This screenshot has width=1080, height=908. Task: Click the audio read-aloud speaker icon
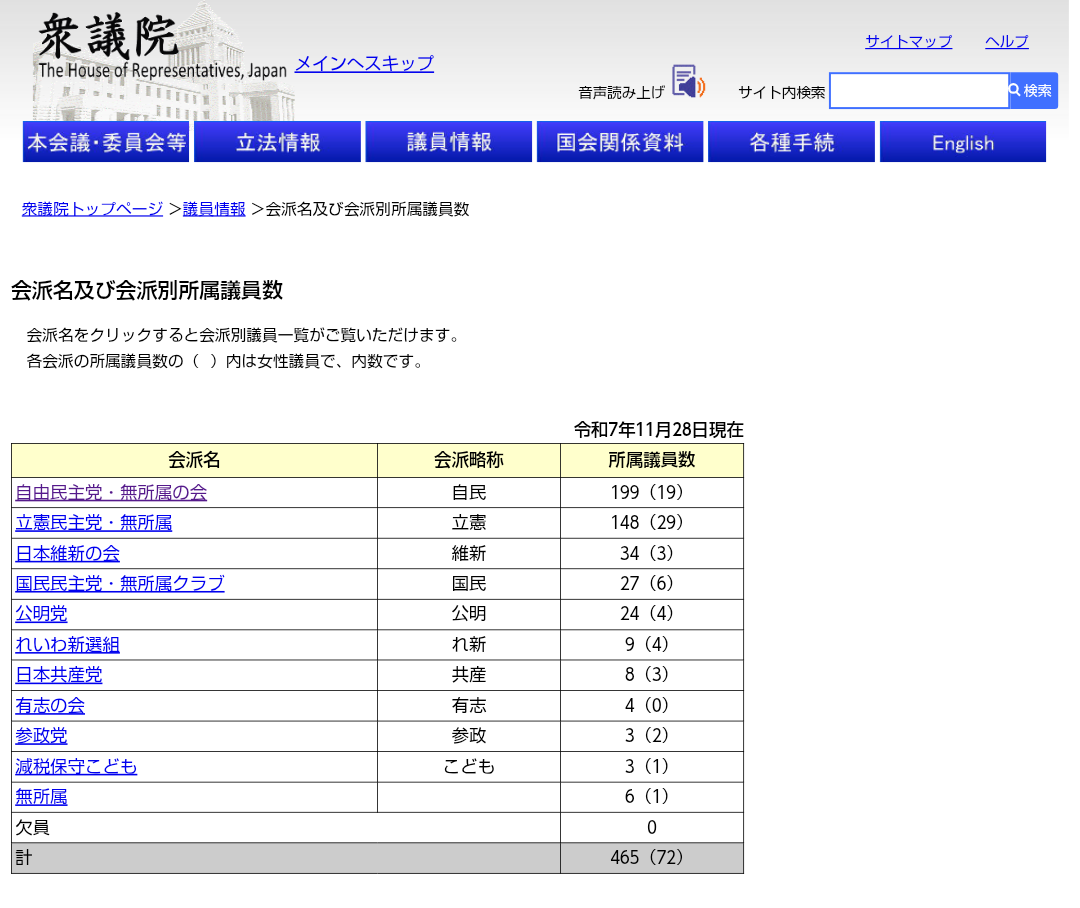pyautogui.click(x=688, y=82)
